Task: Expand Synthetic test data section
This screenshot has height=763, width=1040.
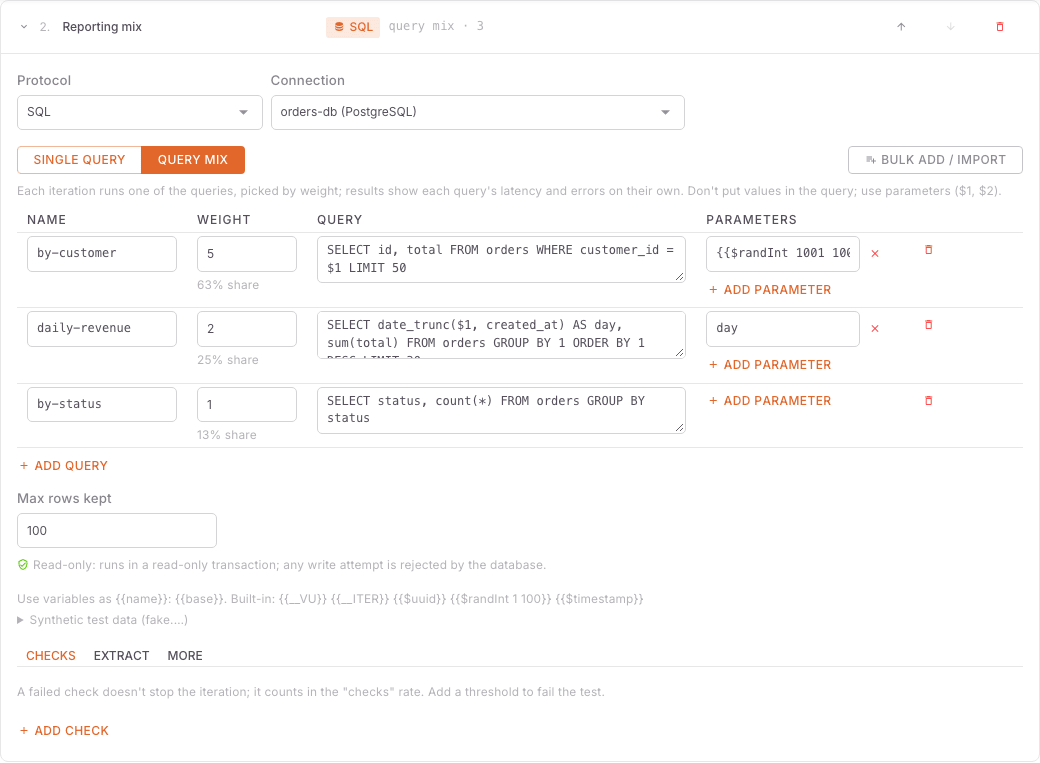Action: [103, 620]
